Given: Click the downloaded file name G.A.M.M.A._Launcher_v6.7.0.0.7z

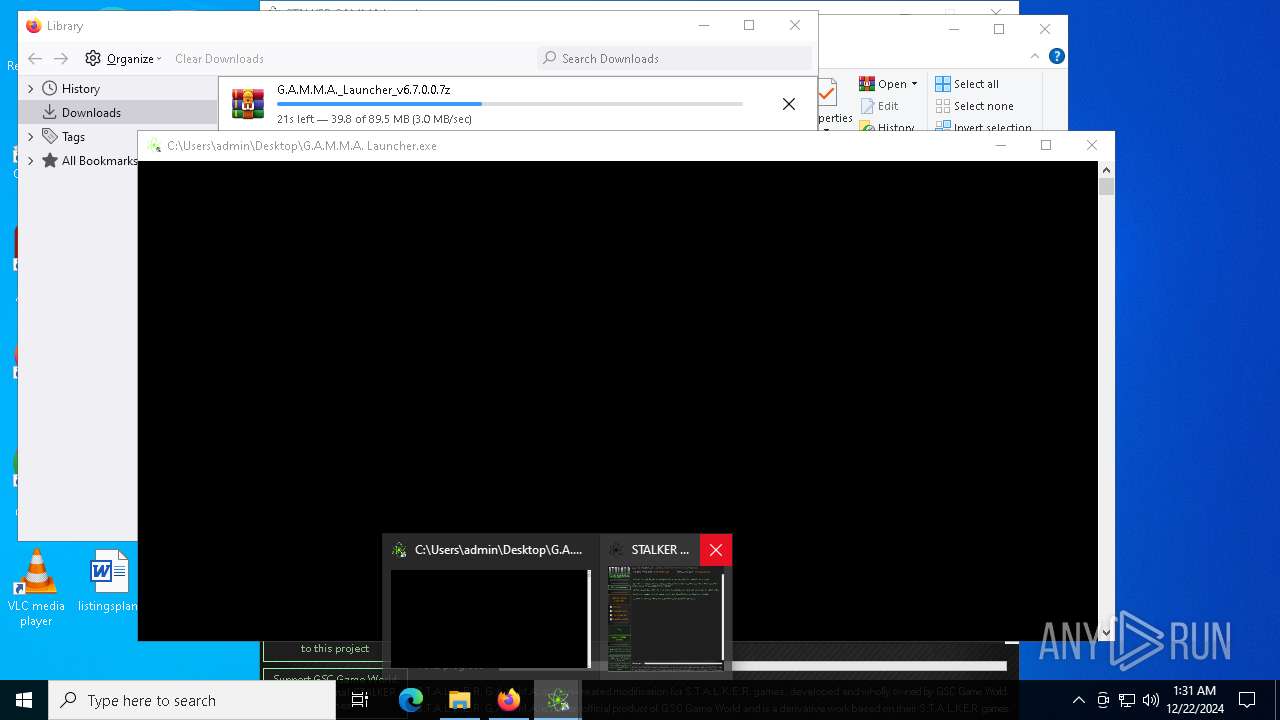Looking at the screenshot, I should [x=364, y=90].
